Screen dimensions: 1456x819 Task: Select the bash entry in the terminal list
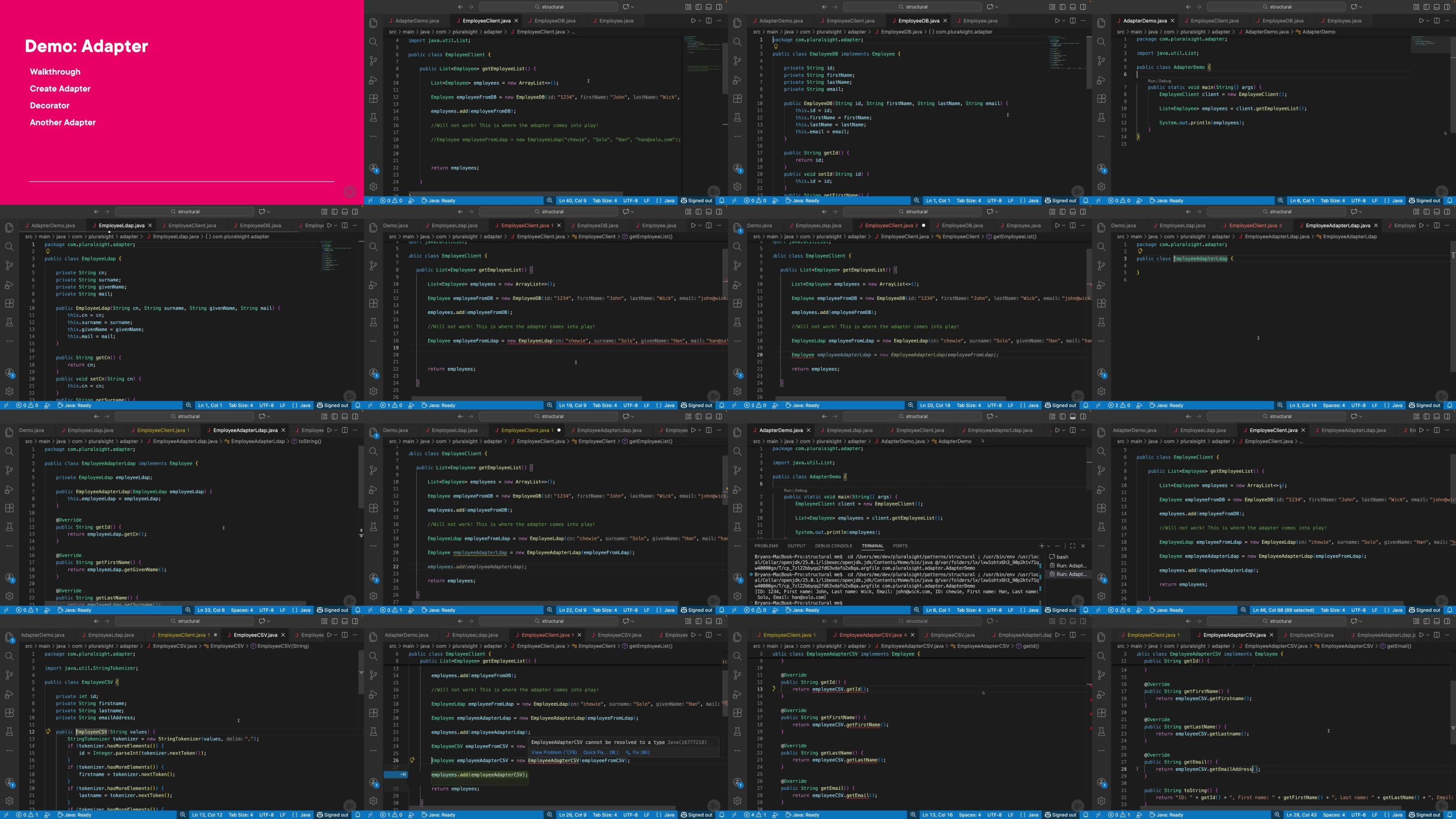tap(1062, 557)
